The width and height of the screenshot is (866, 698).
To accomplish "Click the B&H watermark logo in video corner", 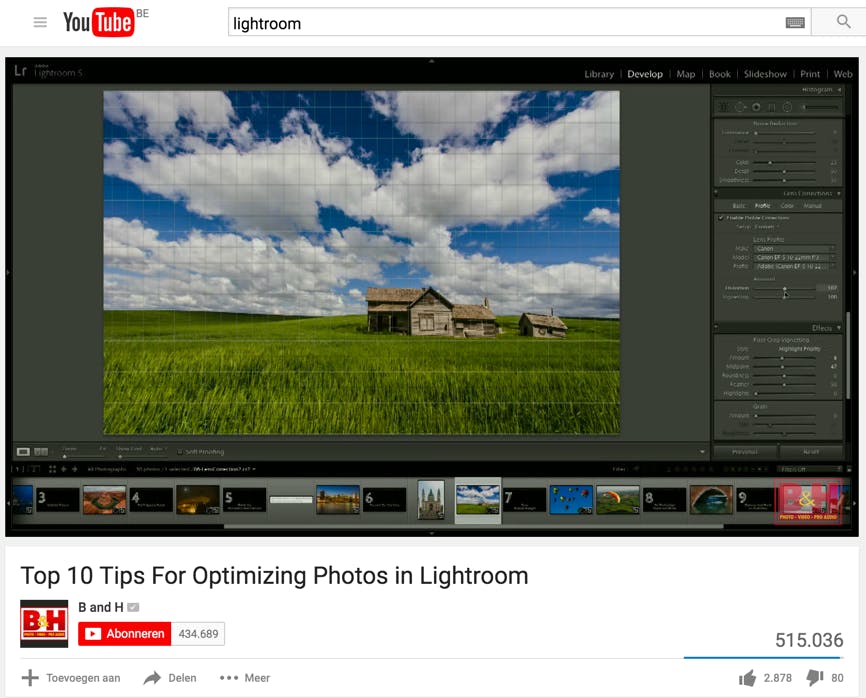I will pyautogui.click(x=807, y=501).
